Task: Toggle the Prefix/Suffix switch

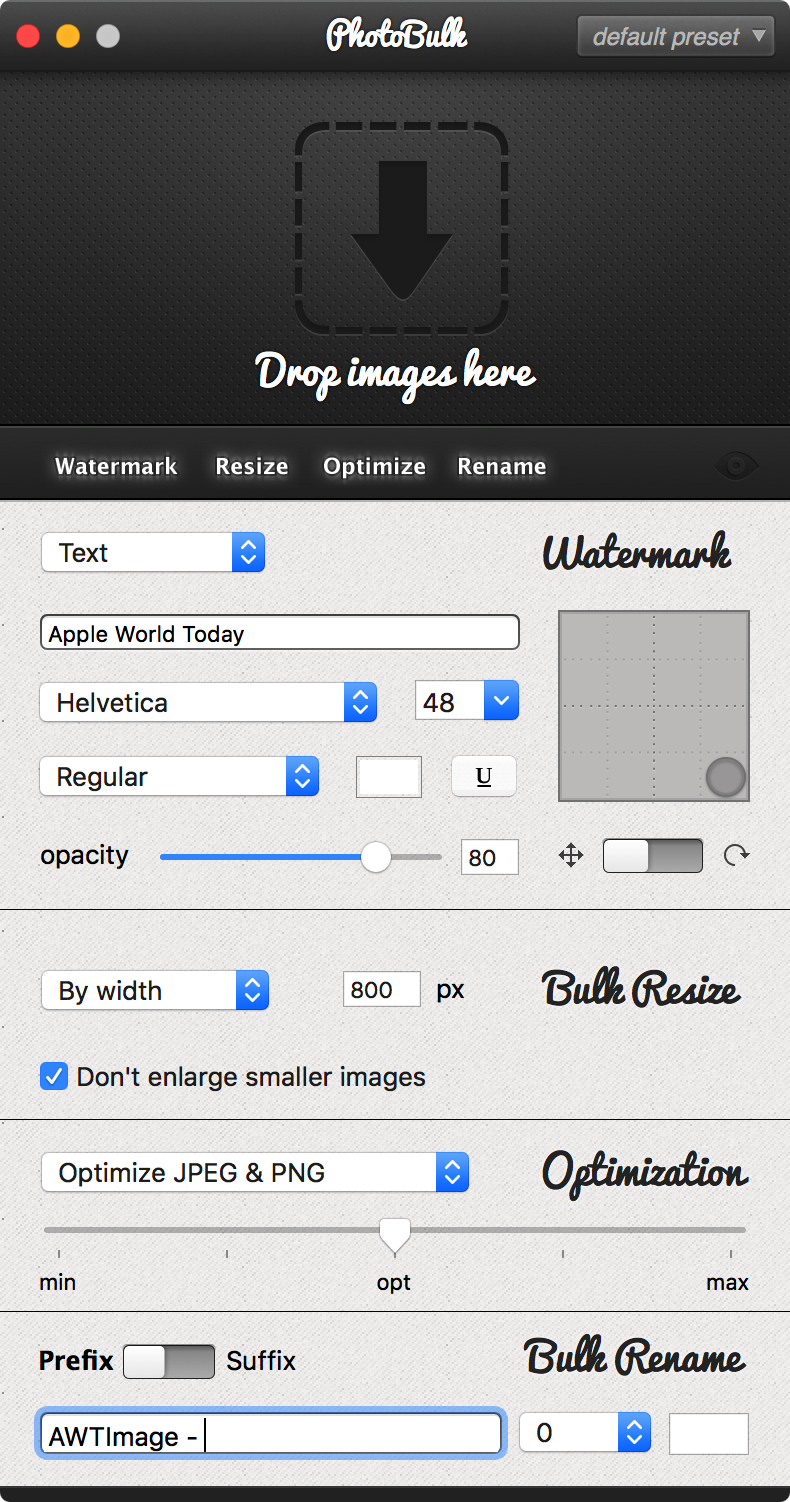Action: point(169,1362)
